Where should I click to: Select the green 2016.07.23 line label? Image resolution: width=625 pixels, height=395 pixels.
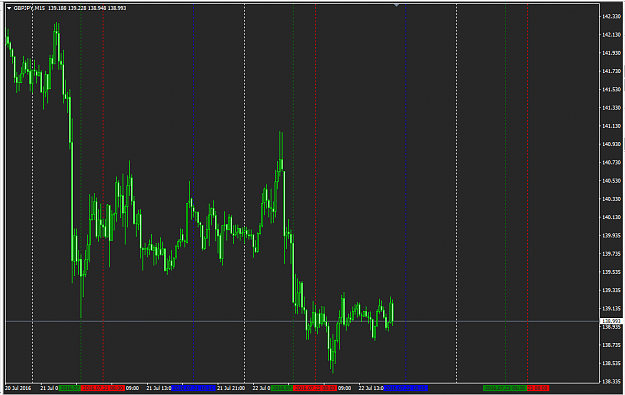click(505, 388)
